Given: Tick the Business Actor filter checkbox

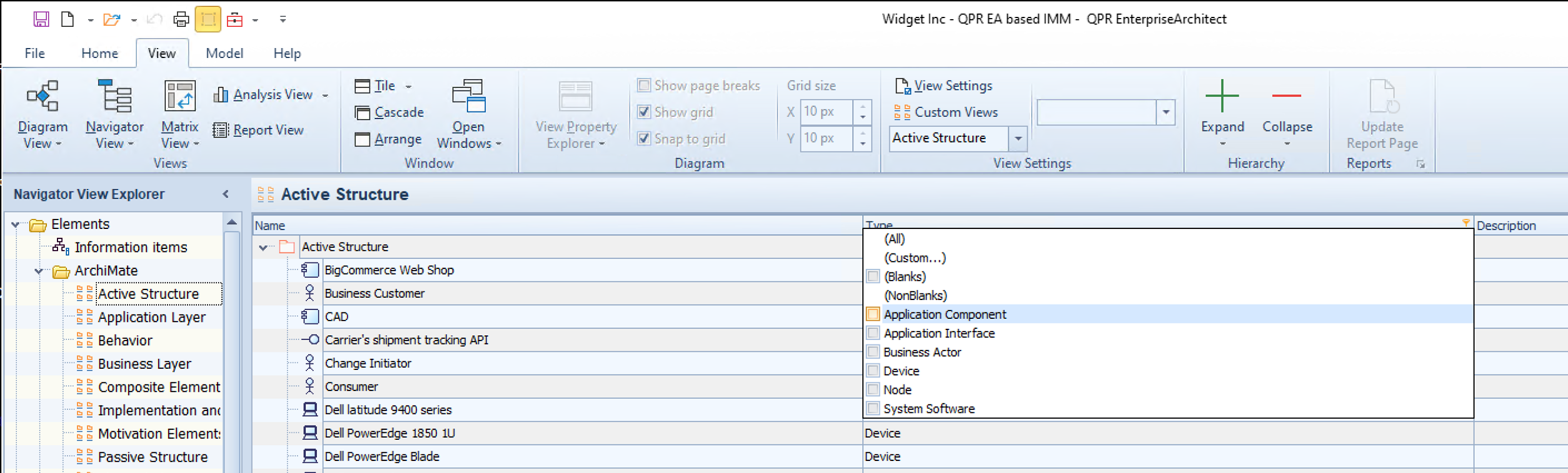Looking at the screenshot, I should [873, 352].
